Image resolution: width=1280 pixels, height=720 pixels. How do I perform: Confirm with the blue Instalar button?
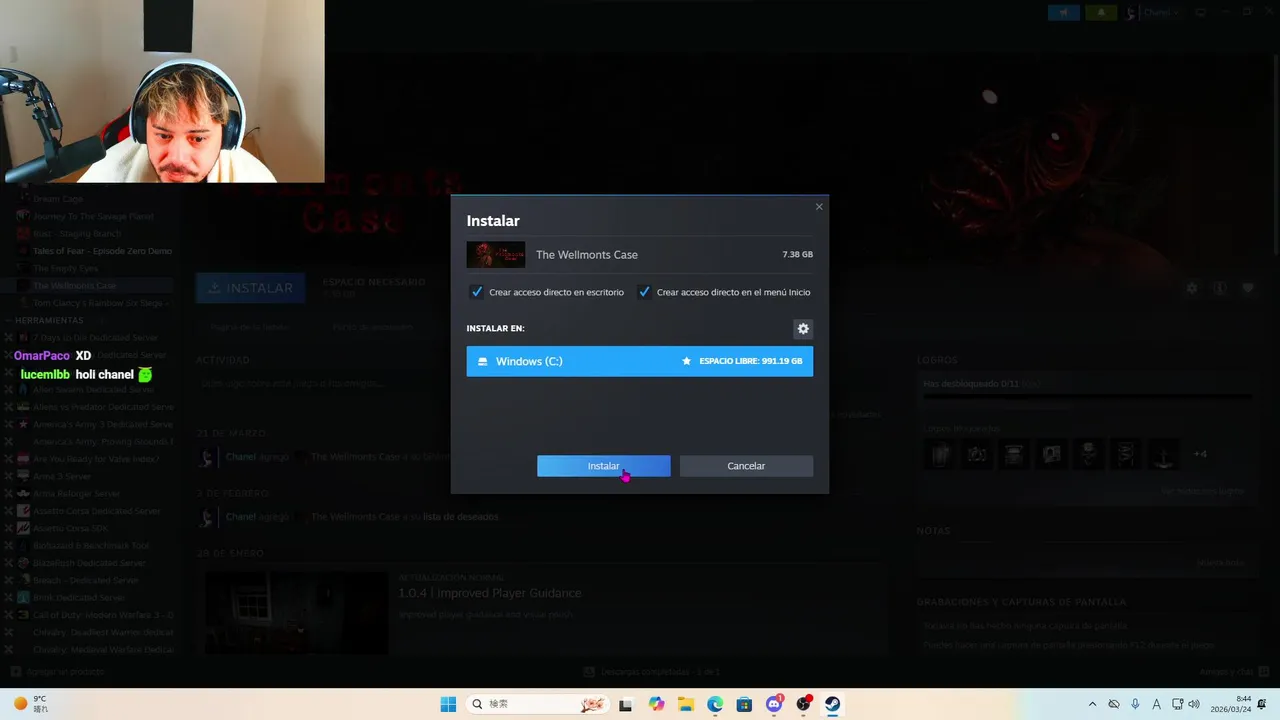point(603,466)
